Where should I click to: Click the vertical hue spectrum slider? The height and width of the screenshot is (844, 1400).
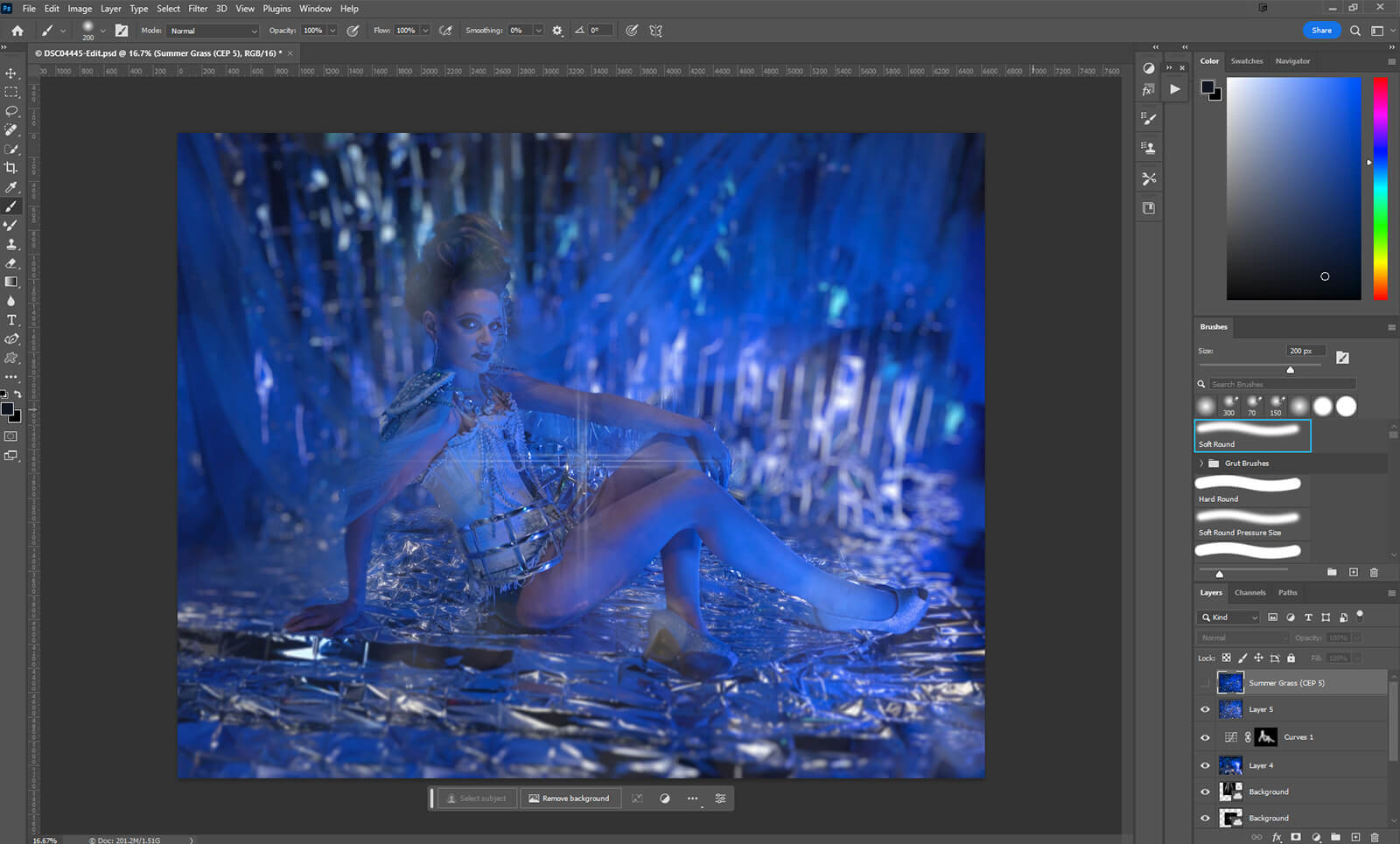1380,188
